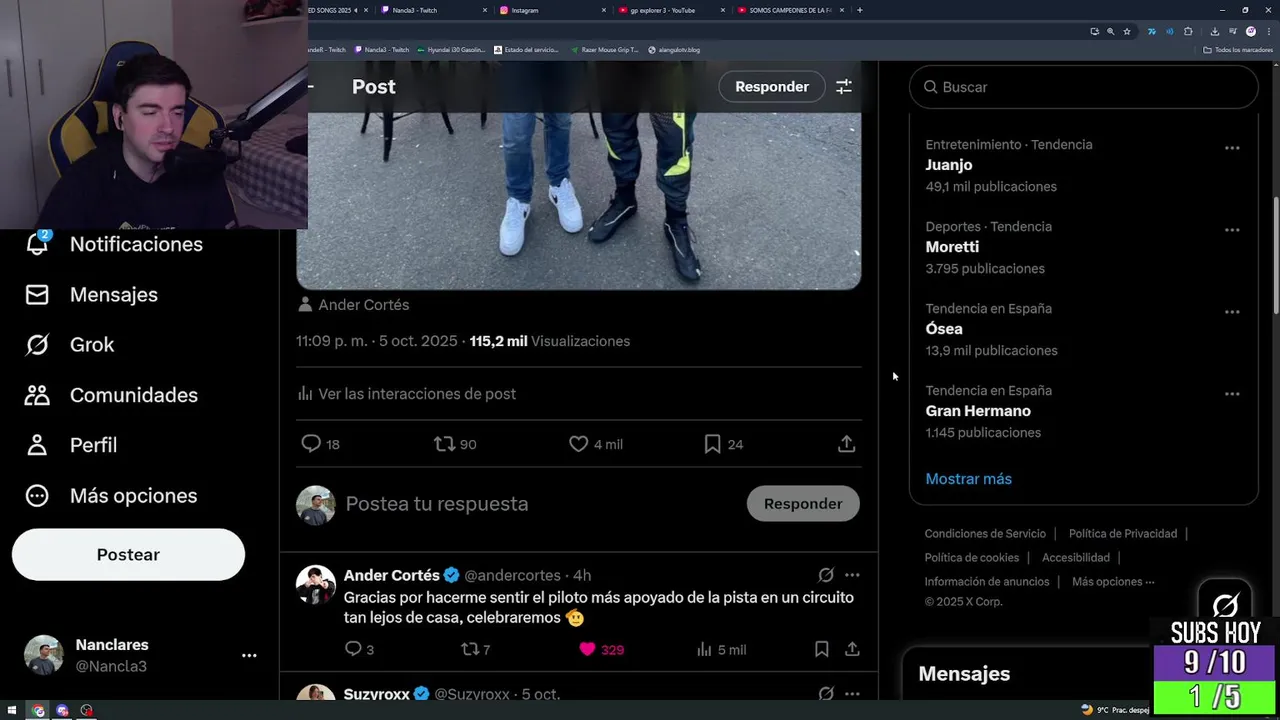Image resolution: width=1280 pixels, height=720 pixels.
Task: Open Notificaciones from the sidebar
Action: click(113, 244)
